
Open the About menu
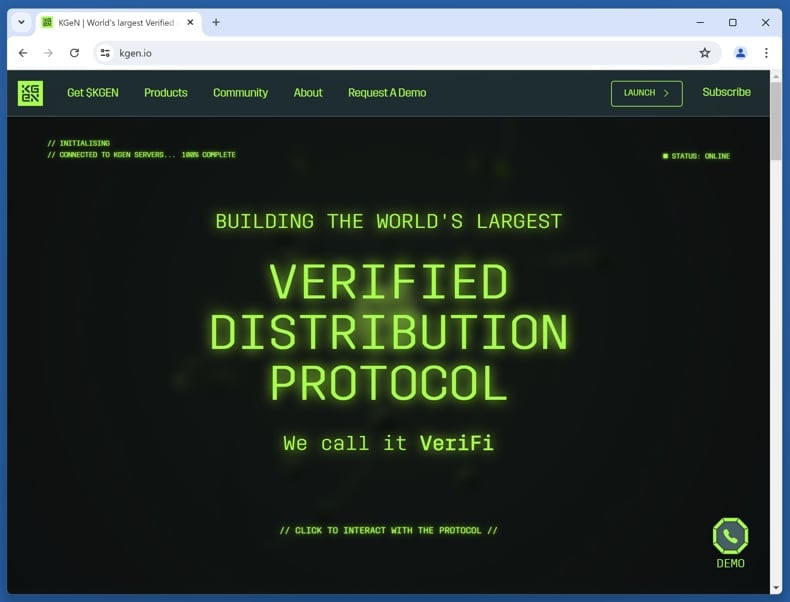(x=308, y=93)
